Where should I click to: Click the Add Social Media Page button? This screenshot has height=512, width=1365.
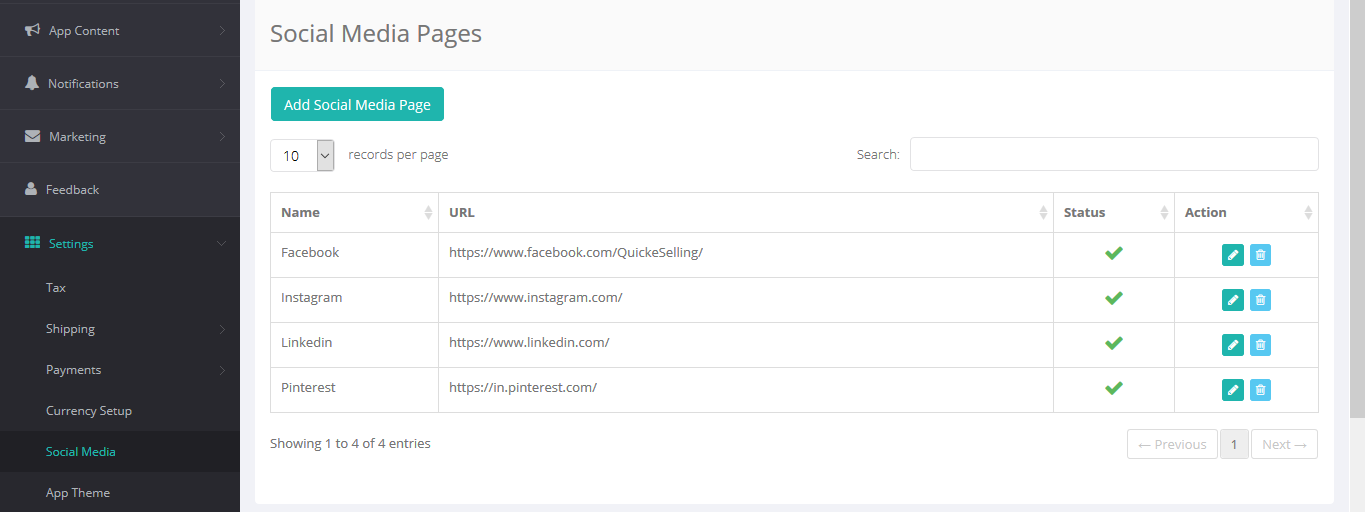click(x=357, y=104)
